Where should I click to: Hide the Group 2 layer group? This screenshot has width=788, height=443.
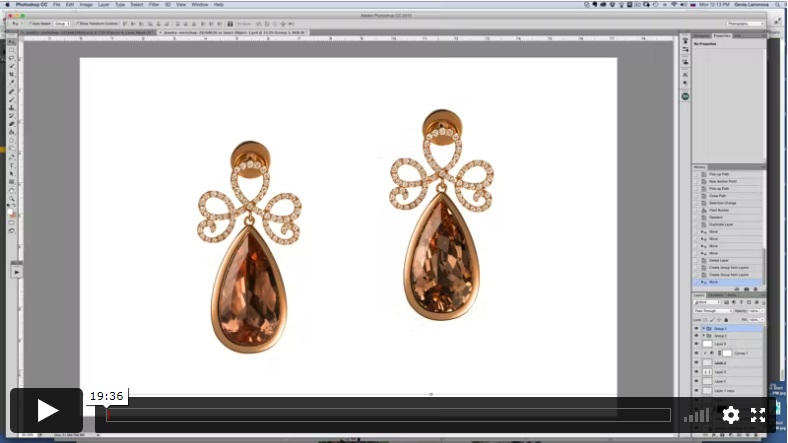point(697,336)
